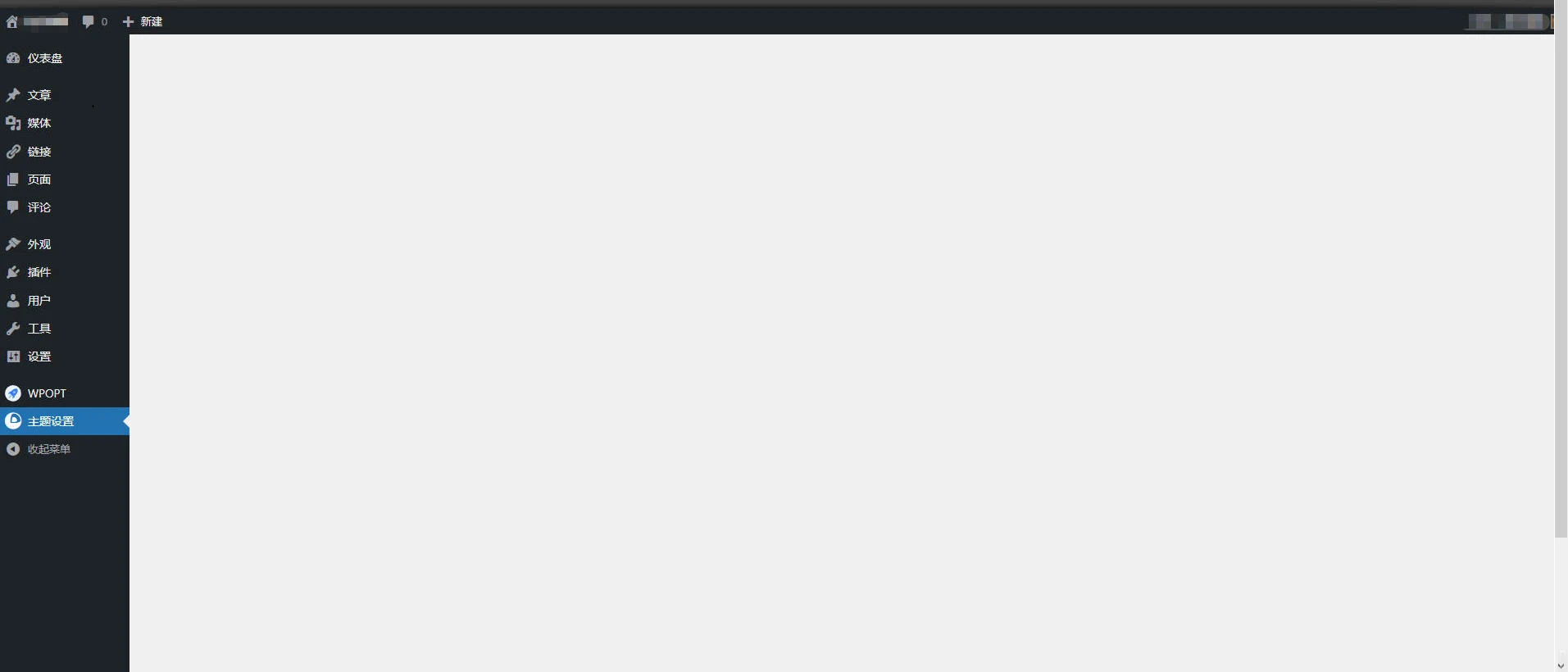1568x672 pixels.
Task: Select the 主题设置 menu item
Action: pos(65,421)
